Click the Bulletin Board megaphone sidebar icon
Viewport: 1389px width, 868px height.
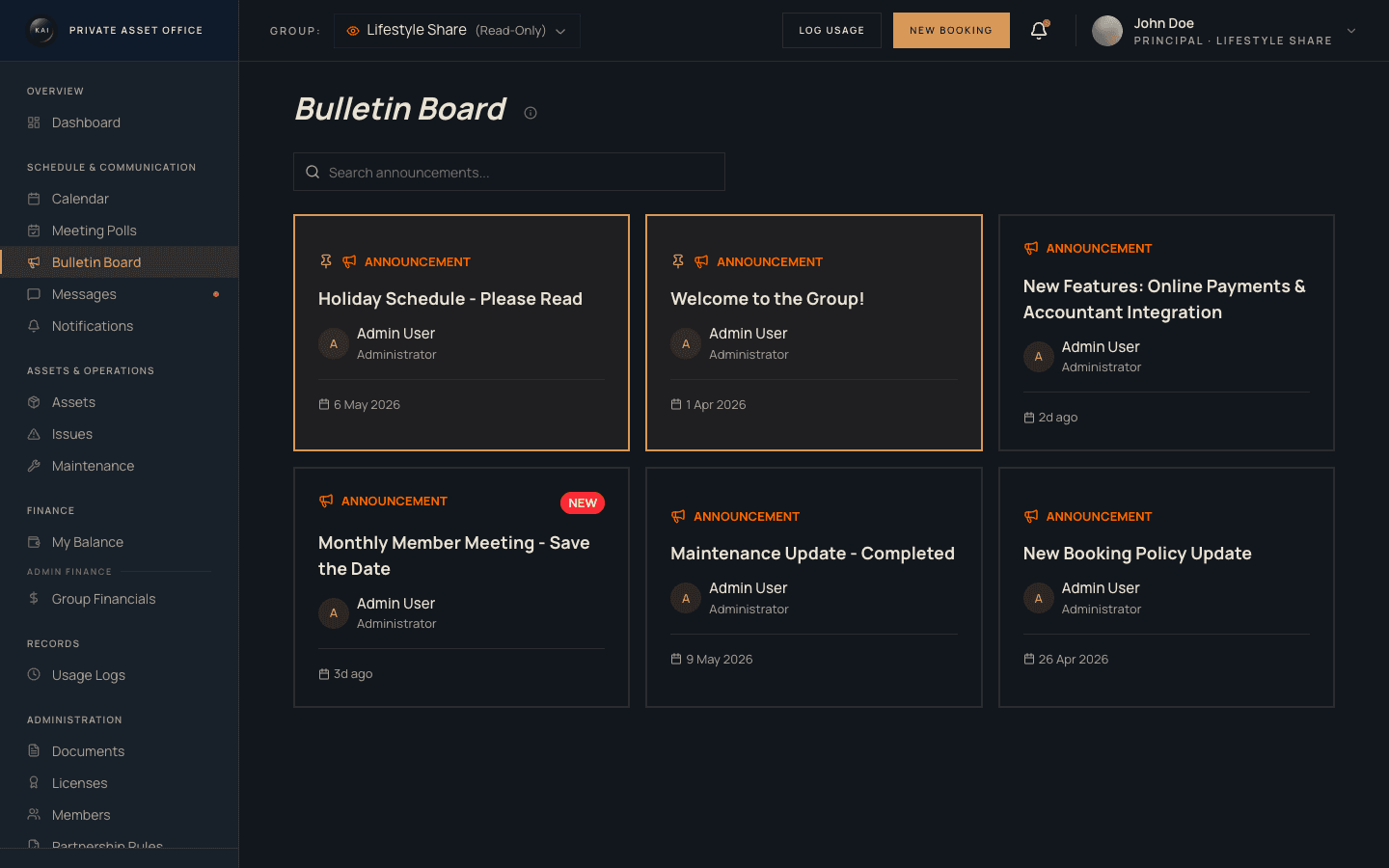(34, 262)
